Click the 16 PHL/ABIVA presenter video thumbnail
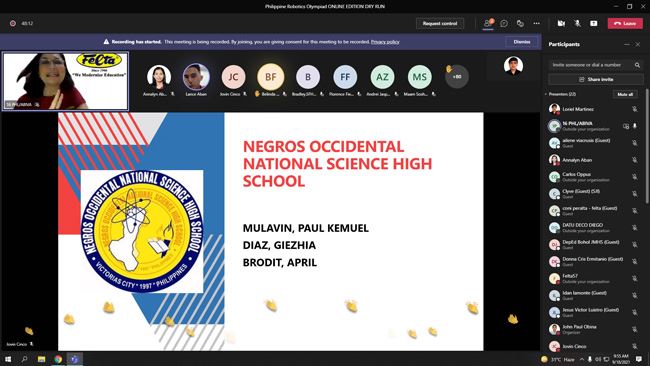Screen dimensions: 650x366 click(65, 81)
